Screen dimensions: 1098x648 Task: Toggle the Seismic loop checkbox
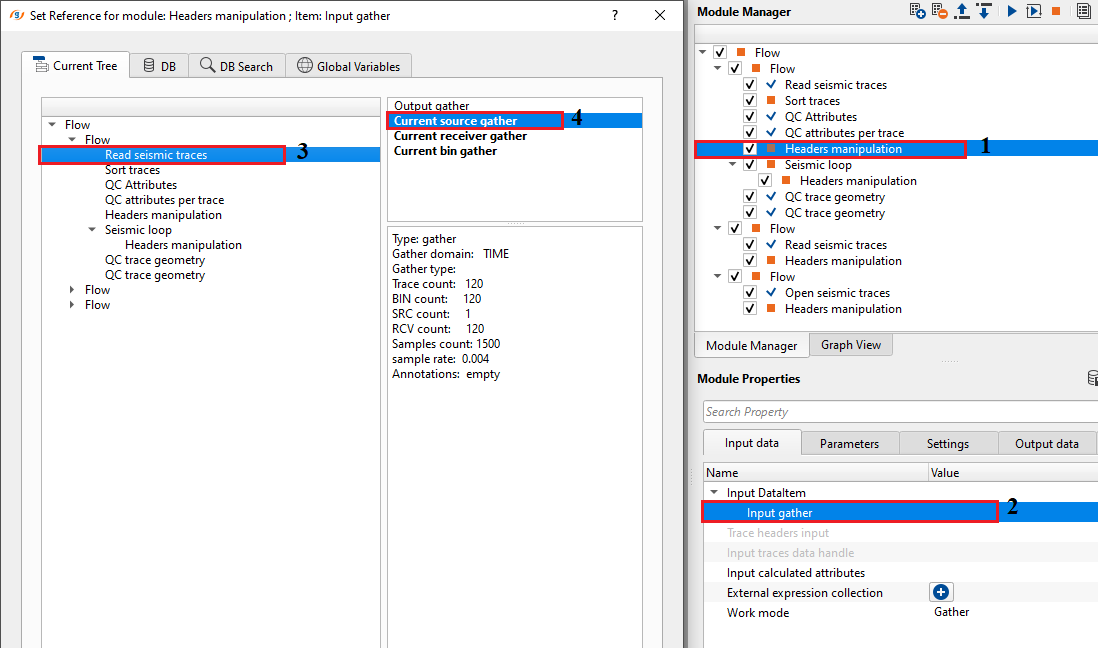pos(750,165)
